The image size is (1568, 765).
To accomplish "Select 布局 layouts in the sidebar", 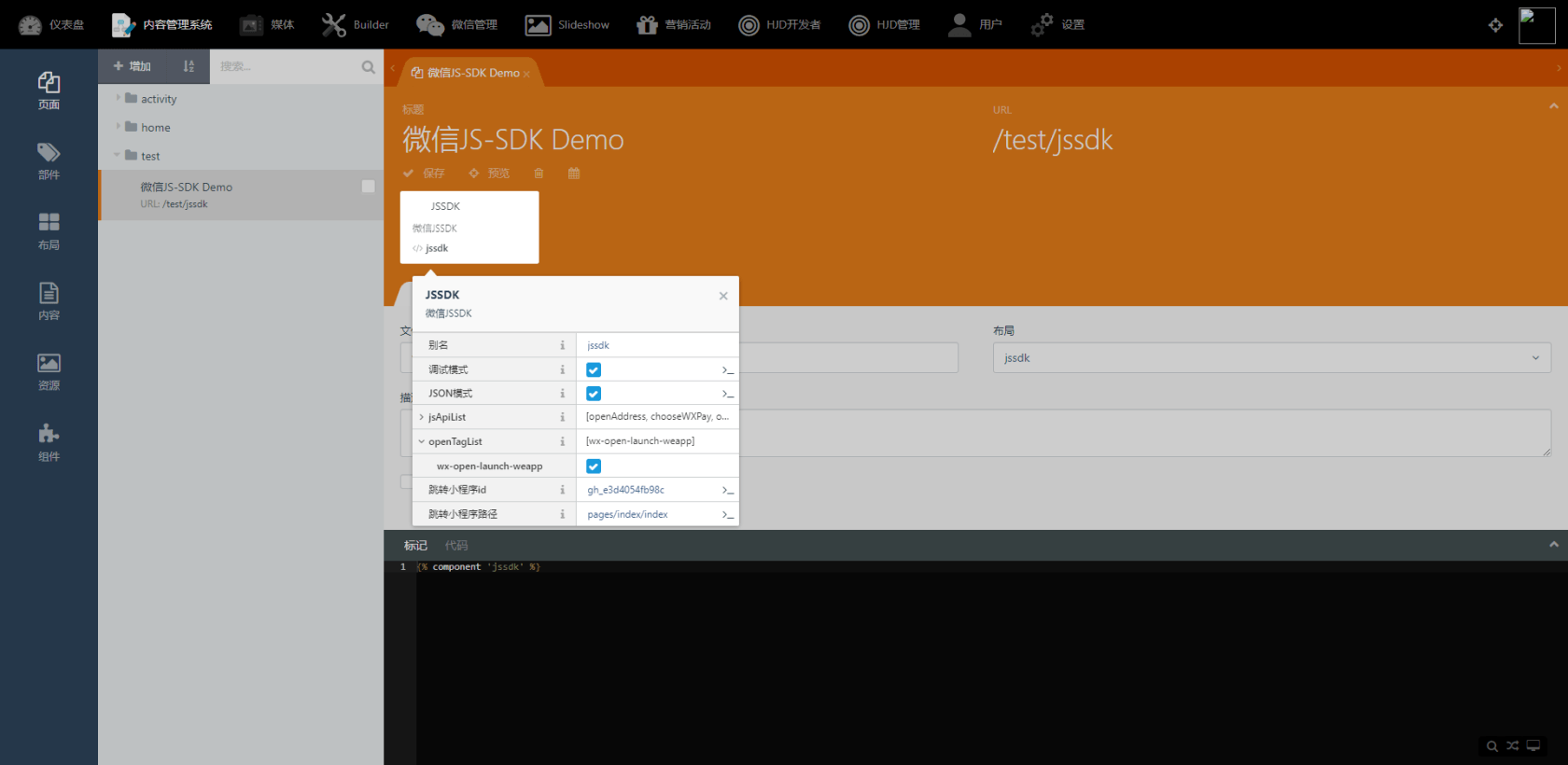I will [x=49, y=230].
